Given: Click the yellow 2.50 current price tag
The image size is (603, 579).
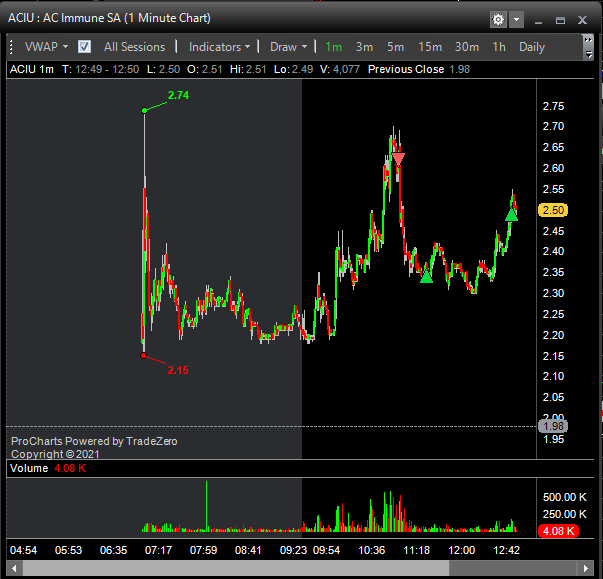Looking at the screenshot, I should click(553, 210).
